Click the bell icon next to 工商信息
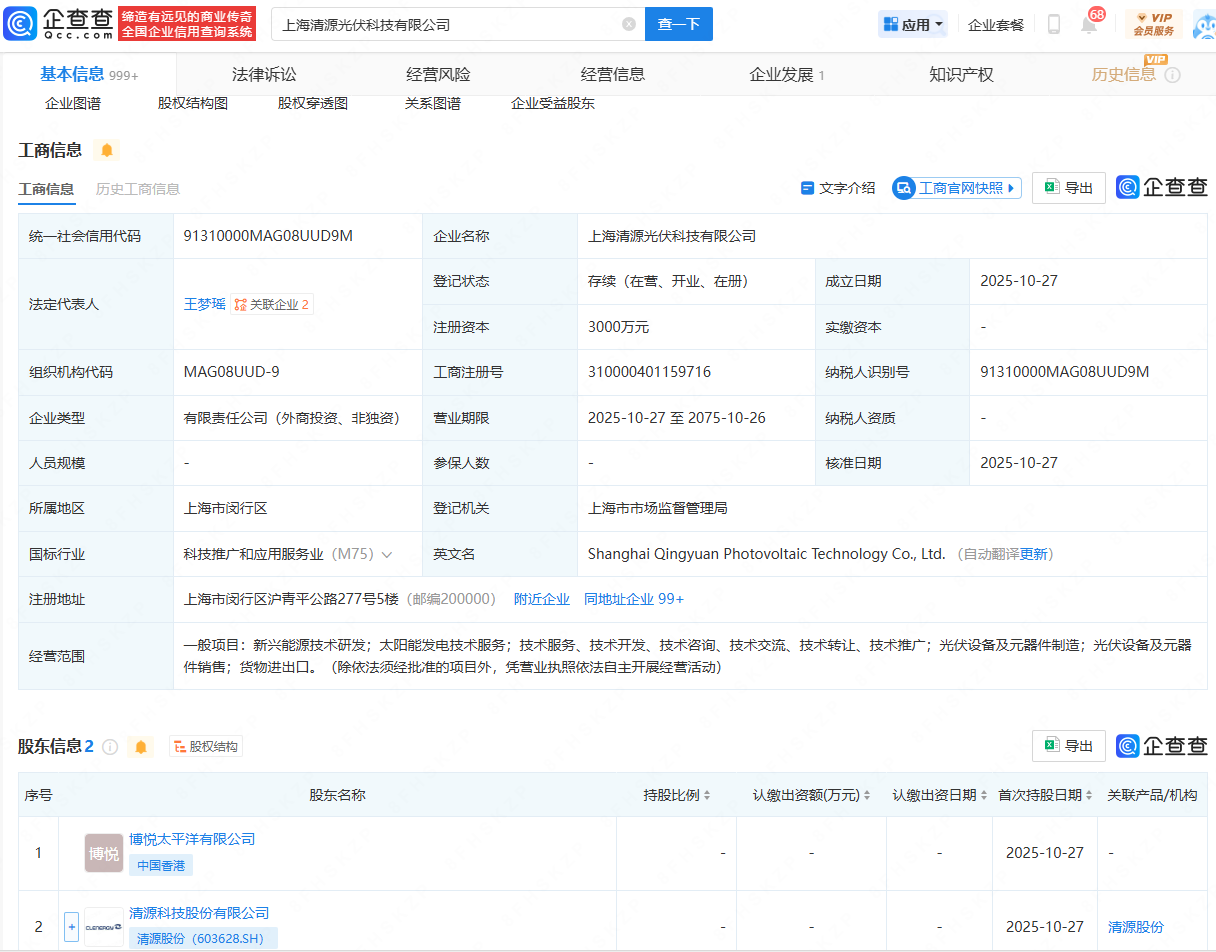This screenshot has height=952, width=1216. 107,151
